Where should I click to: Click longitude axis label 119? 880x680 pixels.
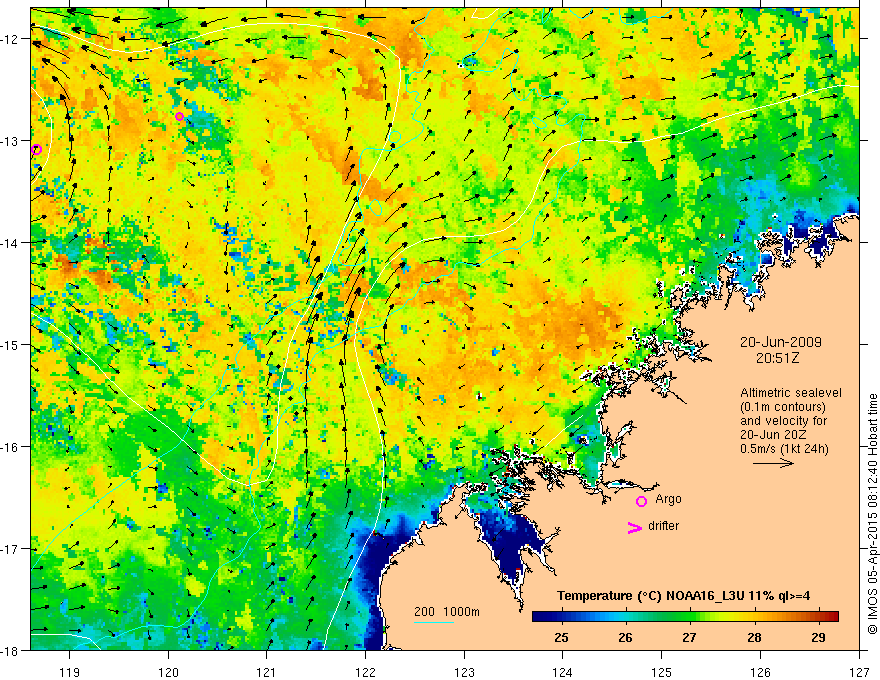point(70,672)
